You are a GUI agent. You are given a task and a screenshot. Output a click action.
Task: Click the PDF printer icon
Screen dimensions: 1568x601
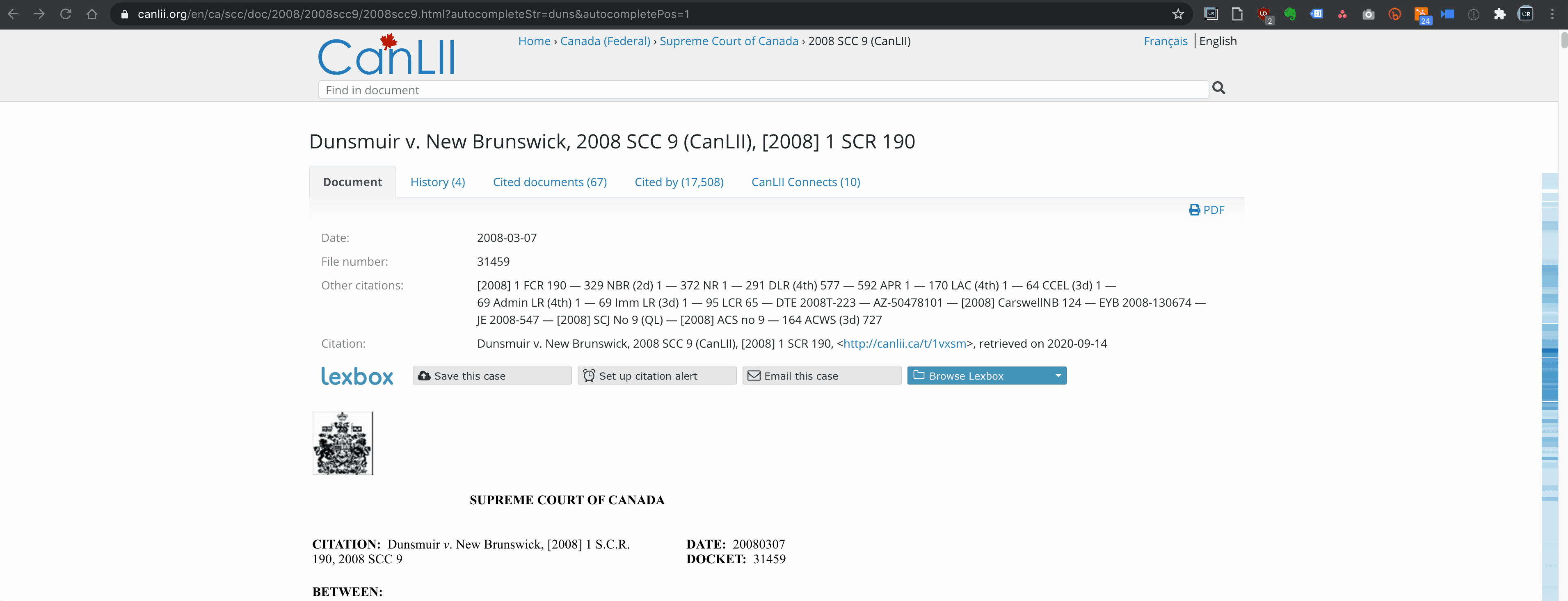click(1194, 210)
